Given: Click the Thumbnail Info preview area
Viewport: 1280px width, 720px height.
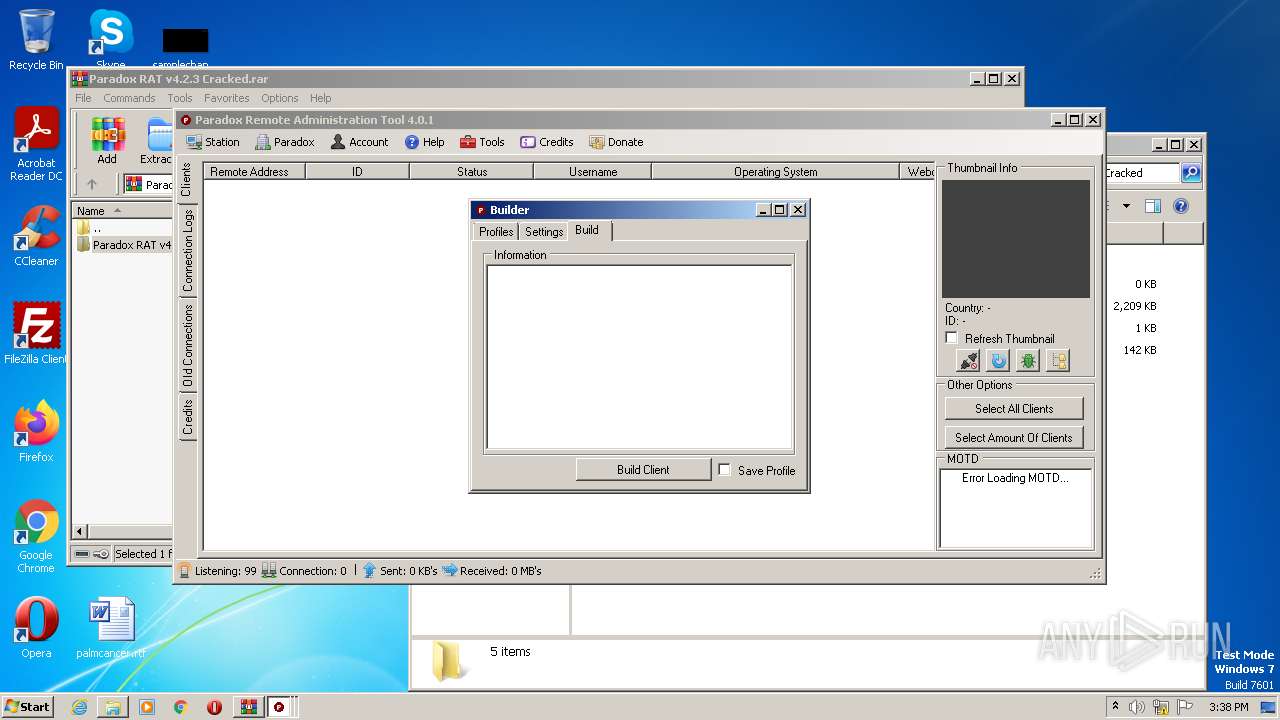Looking at the screenshot, I should point(1015,238).
